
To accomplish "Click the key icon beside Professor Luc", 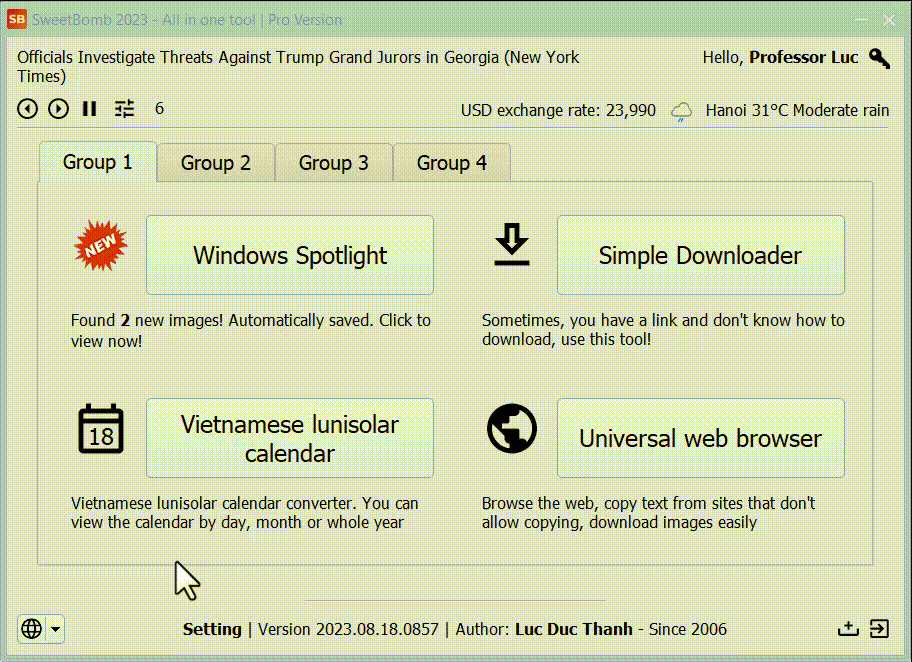I will point(879,58).
